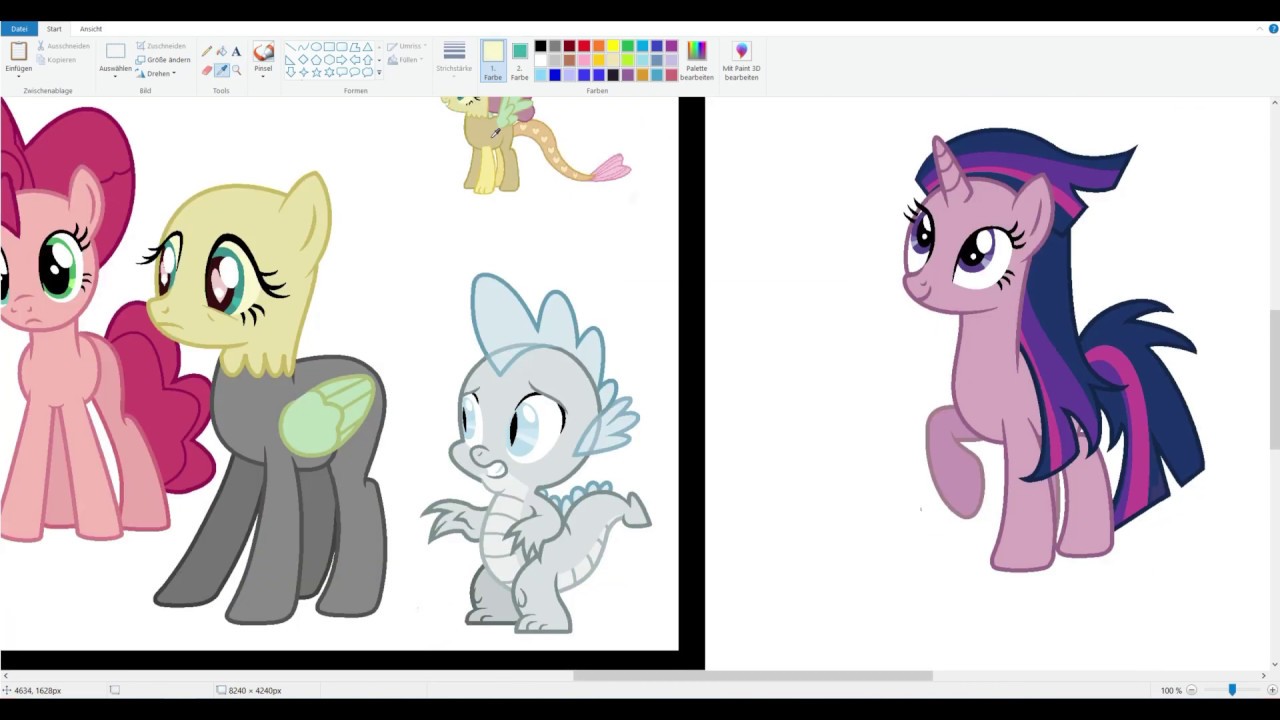Choose the Right triangle shape
This screenshot has width=1280, height=720.
tap(291, 60)
